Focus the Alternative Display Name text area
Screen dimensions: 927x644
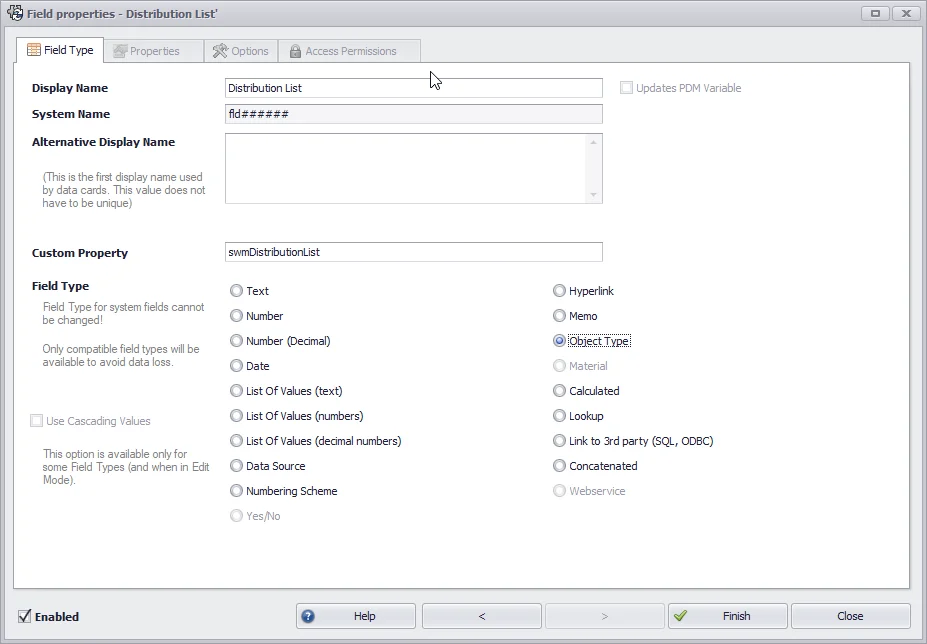coord(414,169)
